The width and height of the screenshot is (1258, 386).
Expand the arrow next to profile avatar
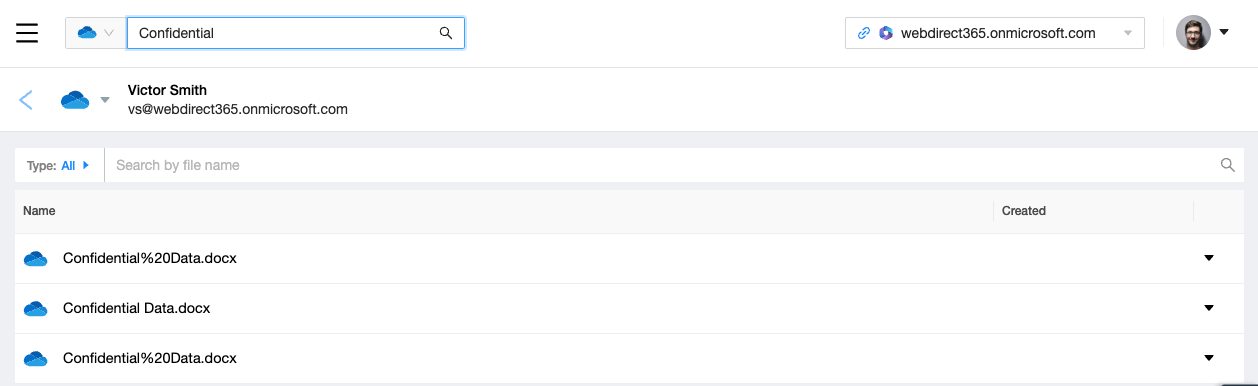click(1224, 33)
